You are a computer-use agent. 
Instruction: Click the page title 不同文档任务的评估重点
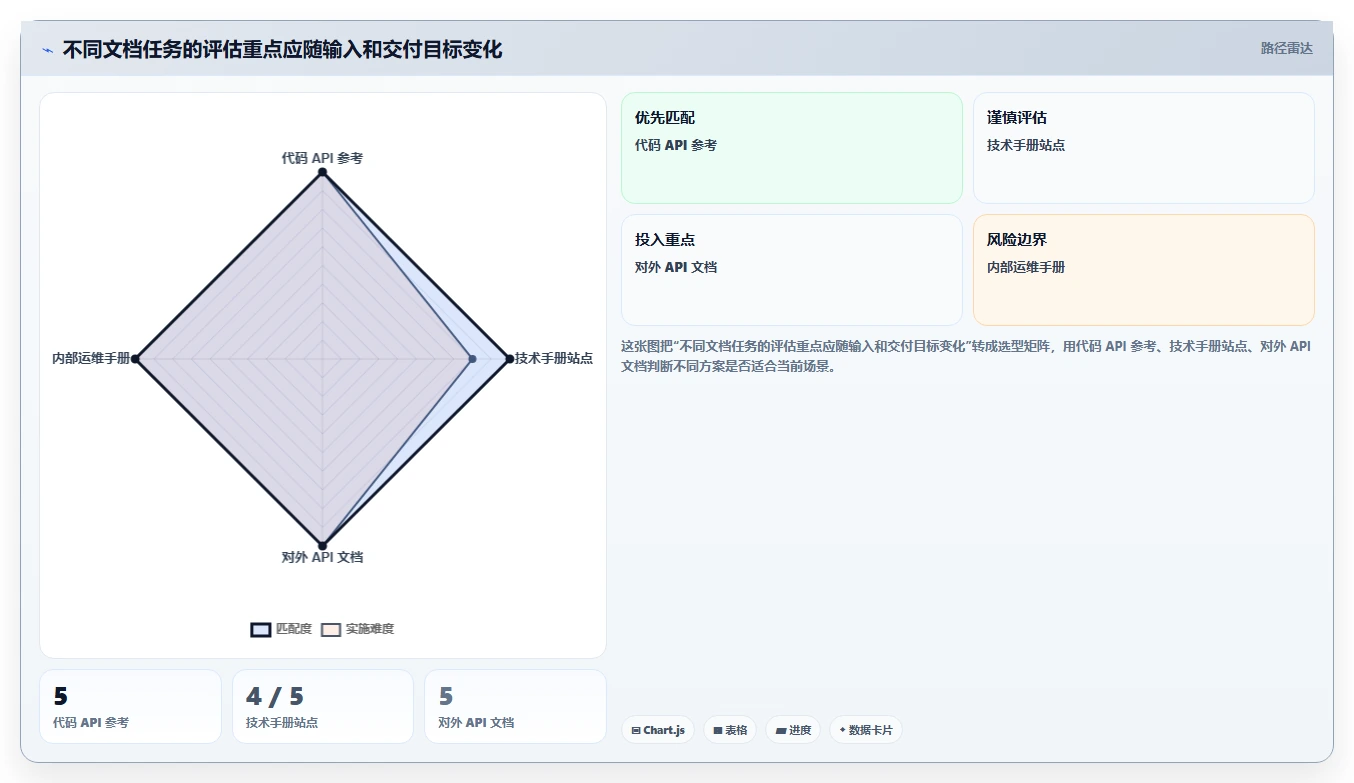(x=282, y=49)
